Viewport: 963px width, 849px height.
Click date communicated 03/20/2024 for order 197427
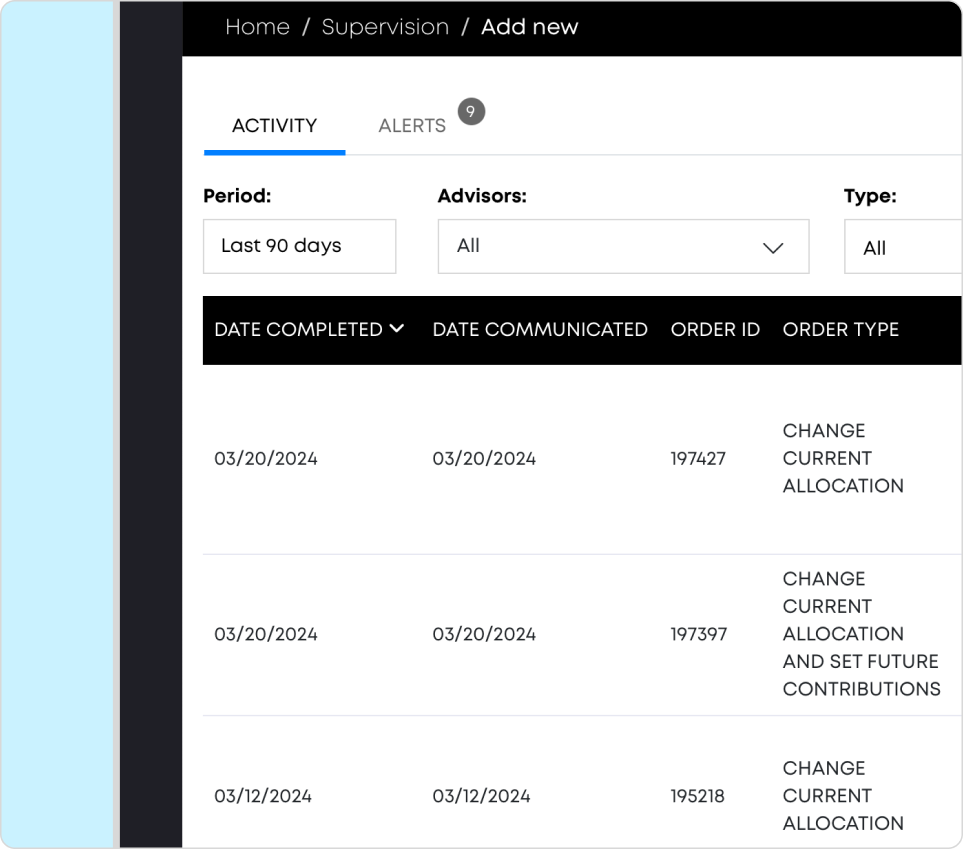[x=484, y=458]
